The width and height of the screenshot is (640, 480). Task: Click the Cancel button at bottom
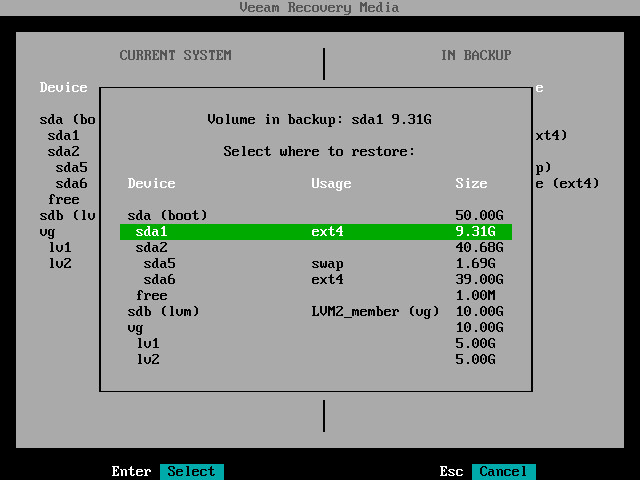(x=503, y=471)
